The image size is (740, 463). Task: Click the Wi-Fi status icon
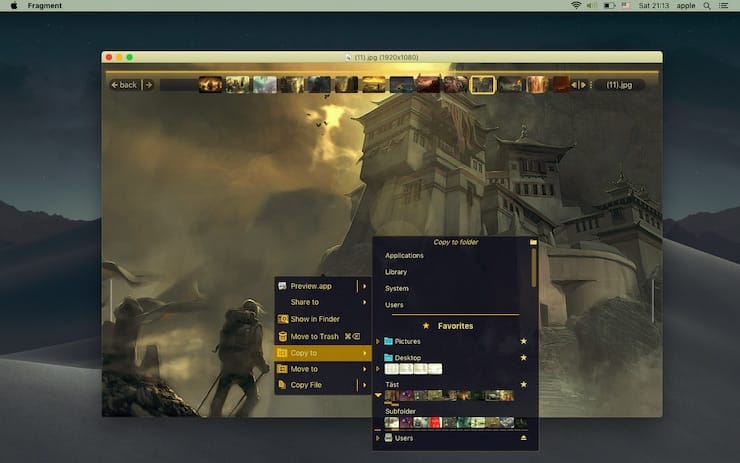[x=576, y=6]
